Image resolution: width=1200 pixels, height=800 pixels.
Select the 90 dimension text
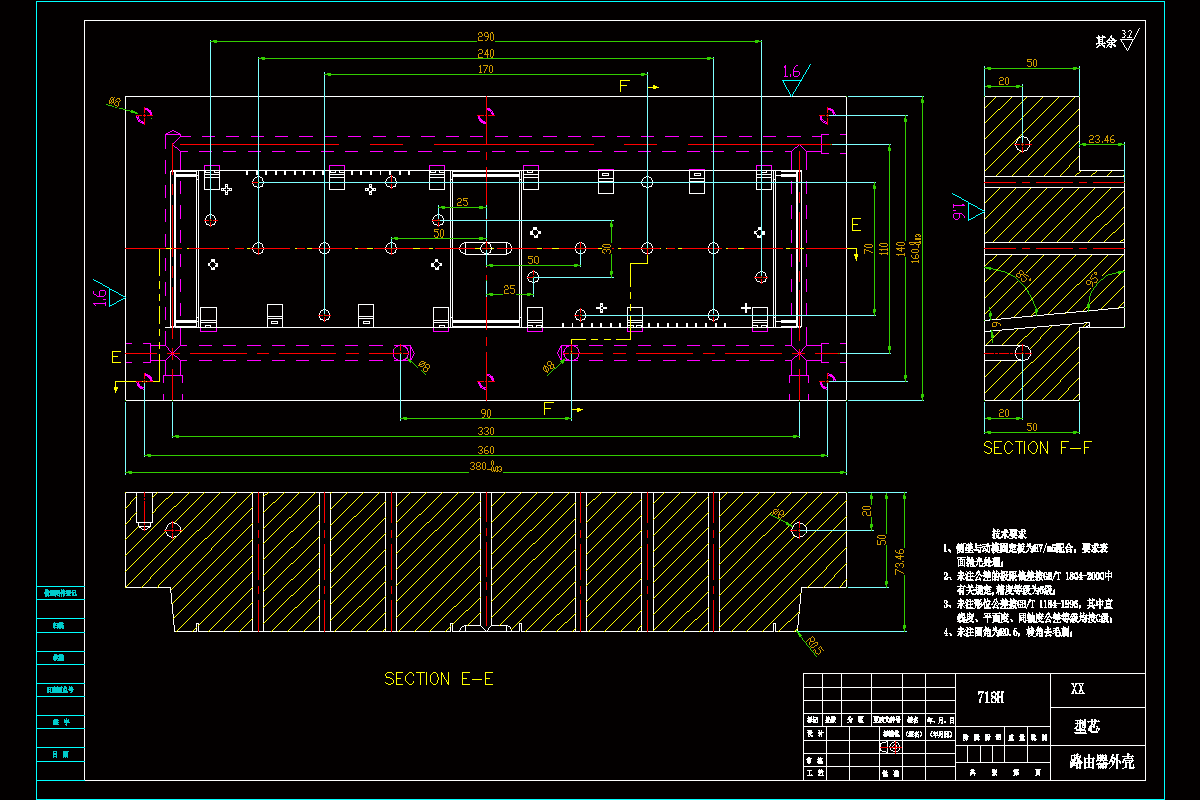coord(486,413)
